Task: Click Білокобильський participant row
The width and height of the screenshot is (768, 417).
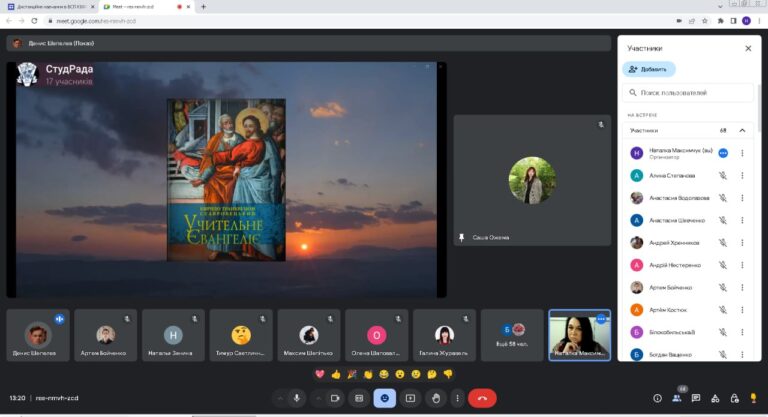Action: [688, 332]
